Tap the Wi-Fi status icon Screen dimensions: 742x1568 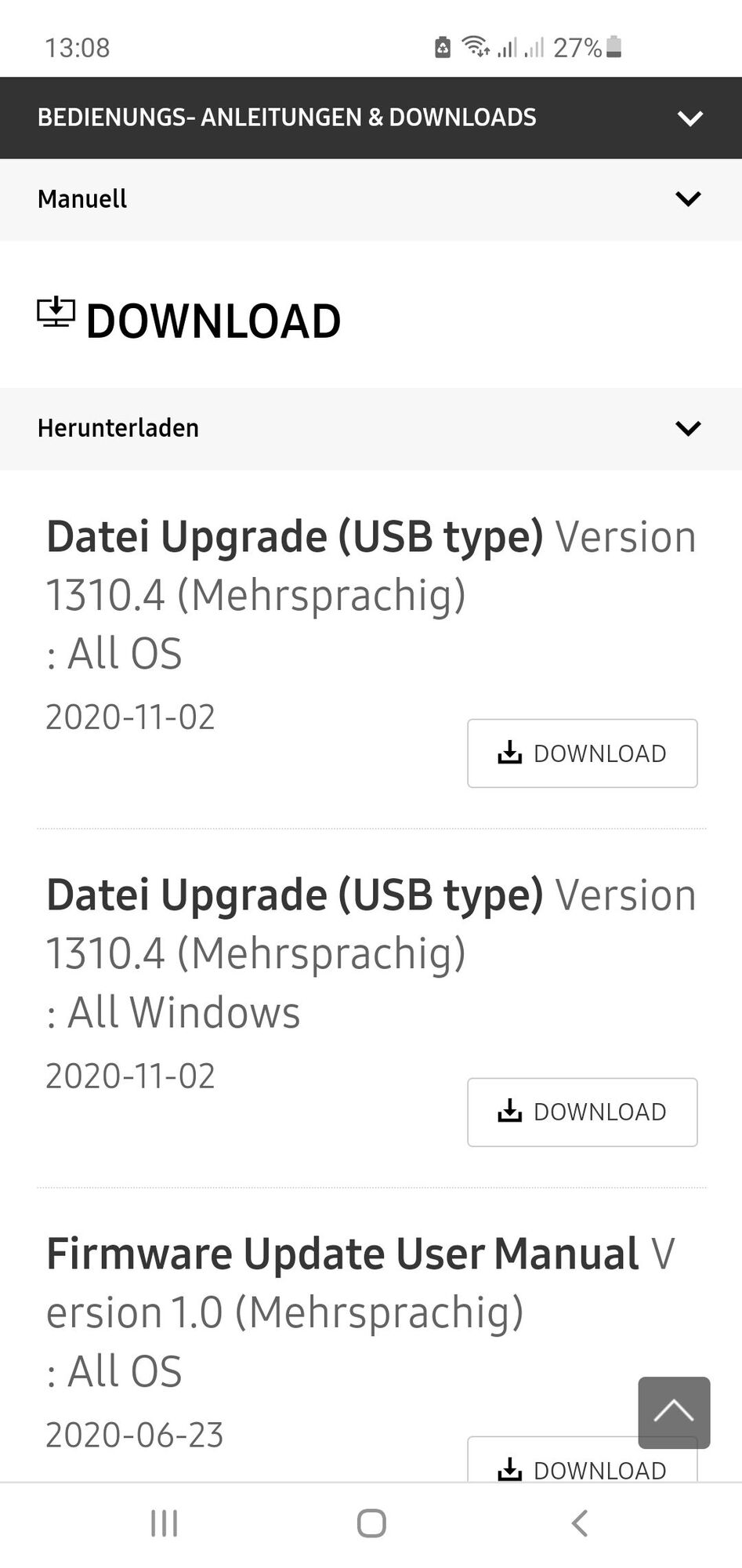point(476,47)
